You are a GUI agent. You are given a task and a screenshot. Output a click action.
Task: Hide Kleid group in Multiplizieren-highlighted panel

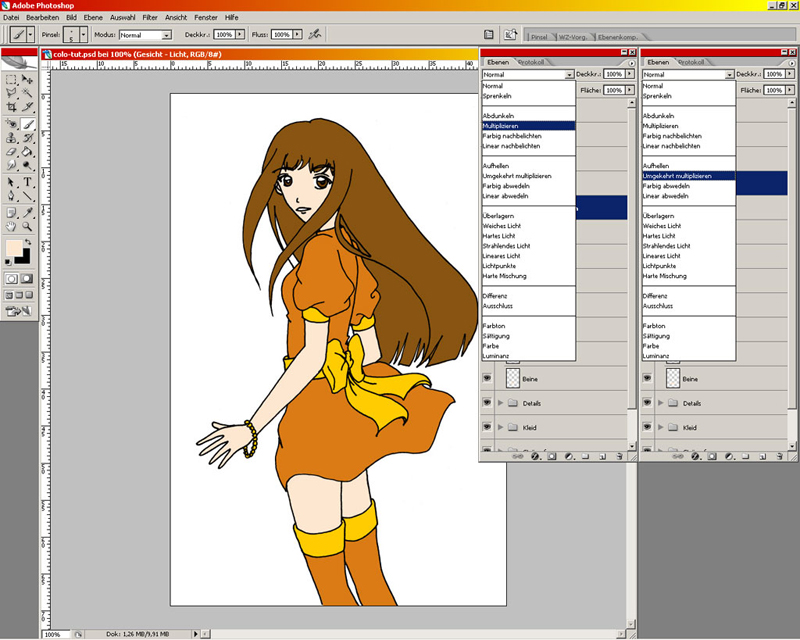(487, 427)
